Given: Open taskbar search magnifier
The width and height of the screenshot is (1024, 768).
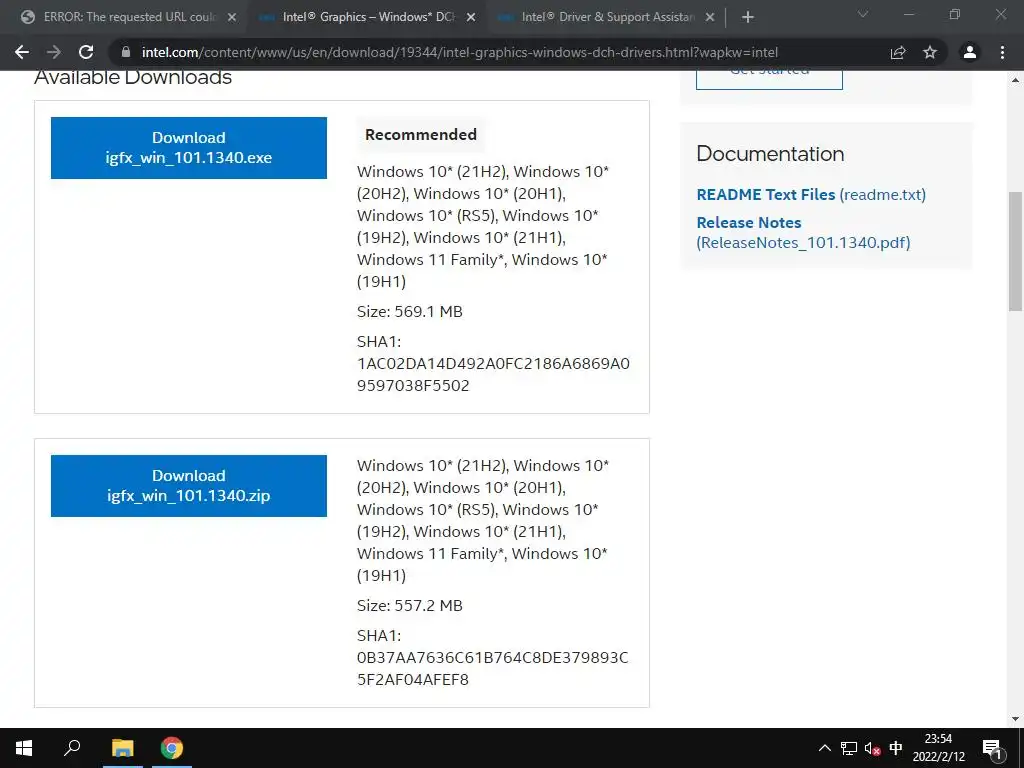Looking at the screenshot, I should [72, 748].
